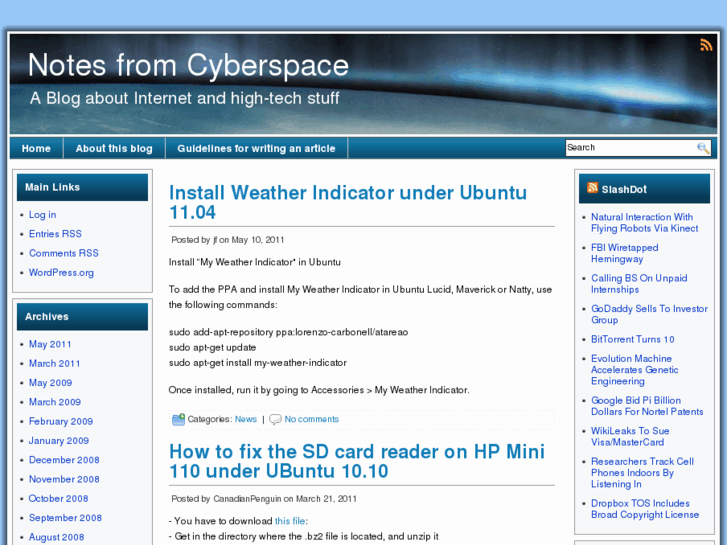The height and width of the screenshot is (545, 727).
Task: Open May 2009 archive
Action: click(50, 383)
